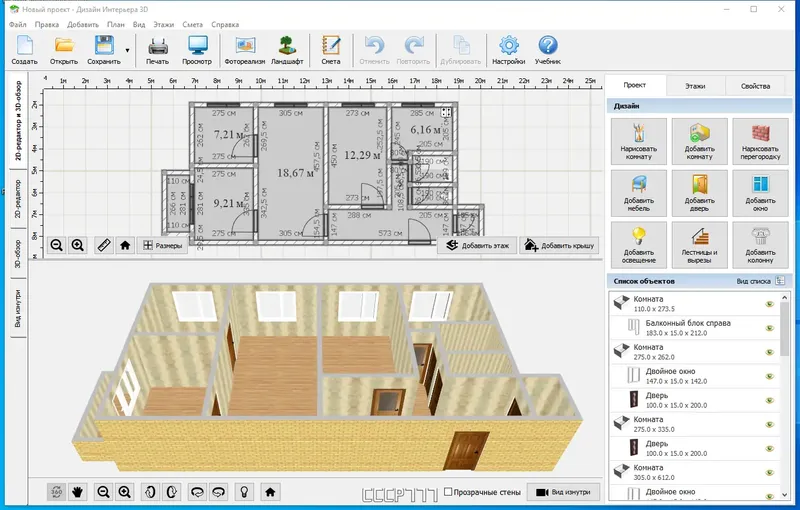Screen dimensions: 800x510
Task: Select Добавить мебель in design panel
Action: point(638,192)
